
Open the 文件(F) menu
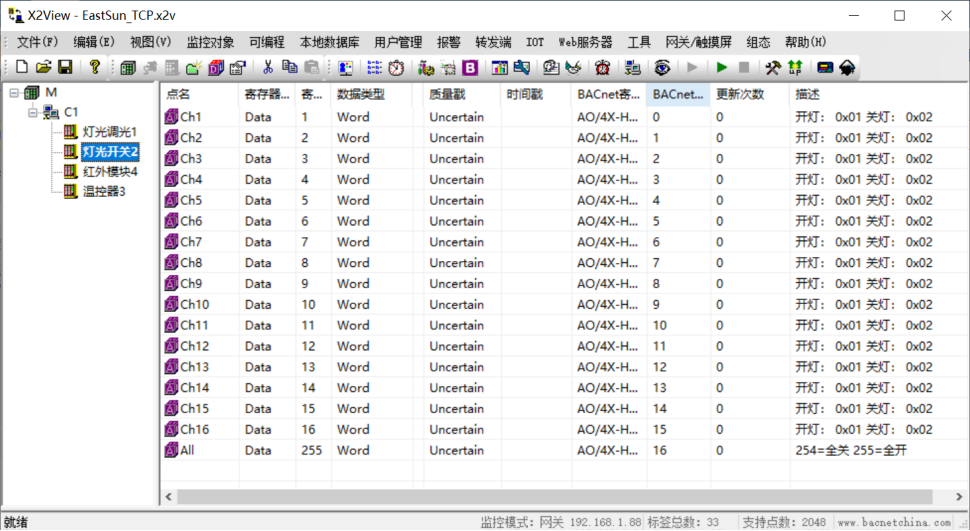click(x=37, y=42)
